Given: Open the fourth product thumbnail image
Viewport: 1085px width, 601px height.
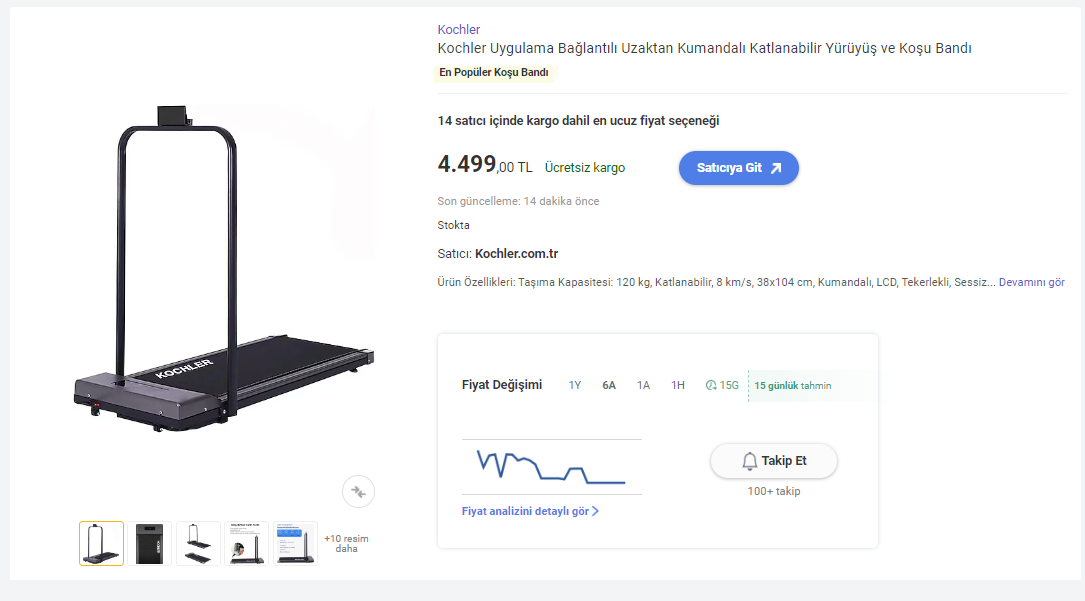Looking at the screenshot, I should pos(247,543).
